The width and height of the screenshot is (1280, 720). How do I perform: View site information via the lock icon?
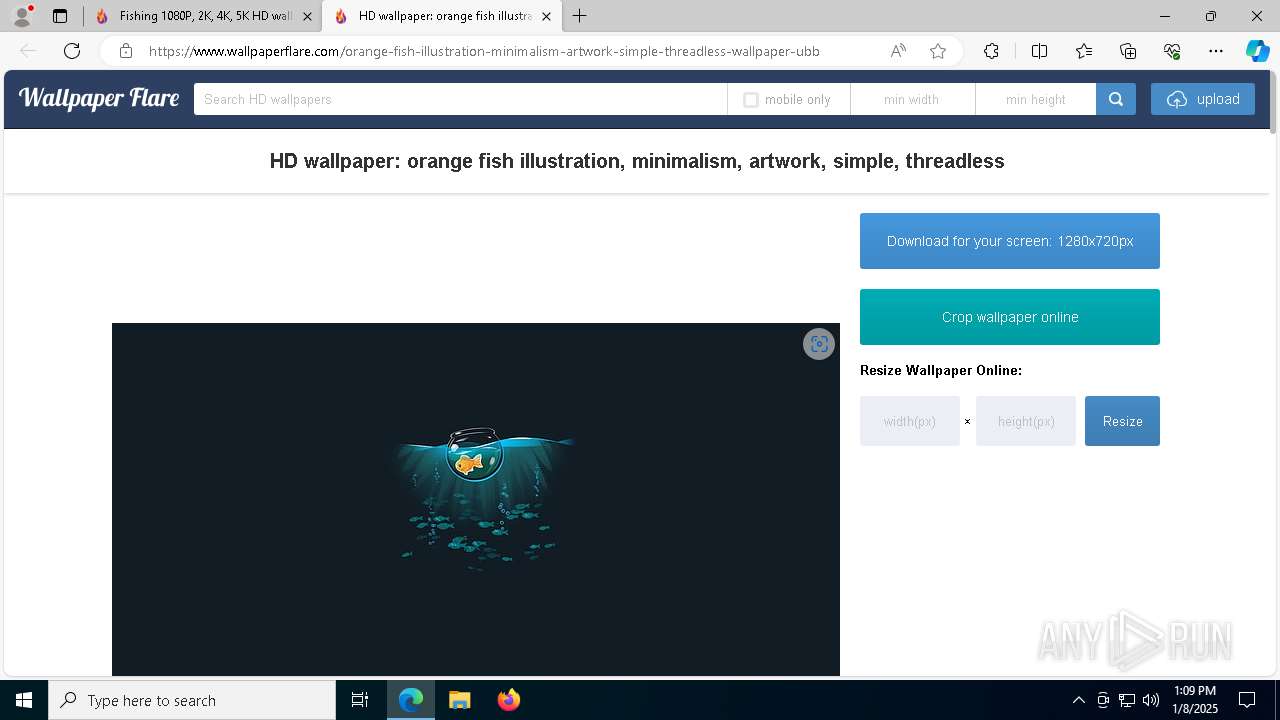[x=126, y=51]
